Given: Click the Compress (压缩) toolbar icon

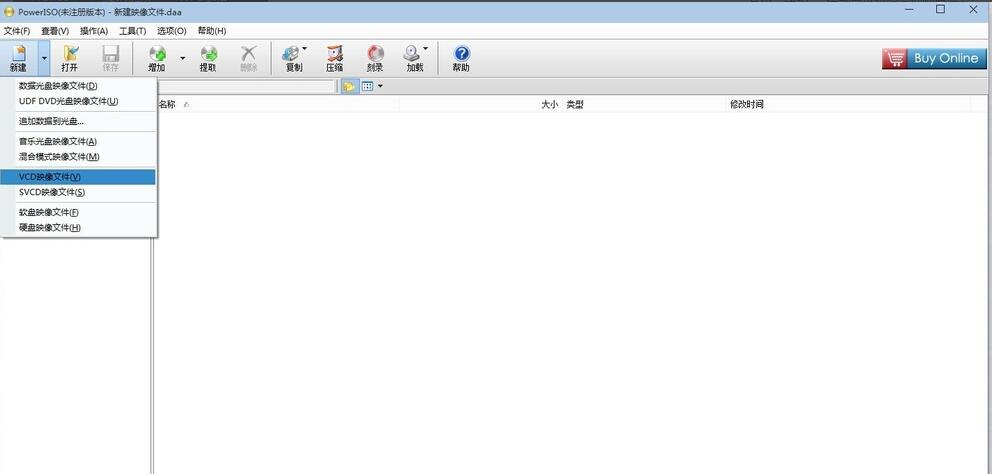Looking at the screenshot, I should (335, 58).
